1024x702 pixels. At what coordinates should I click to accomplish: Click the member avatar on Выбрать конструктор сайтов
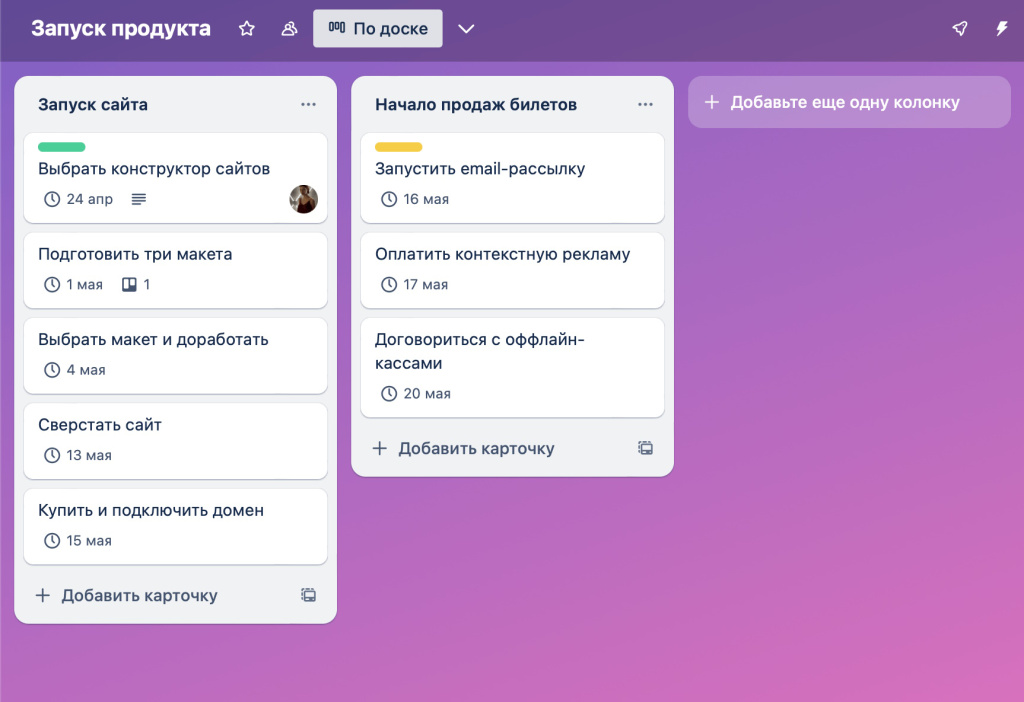click(304, 199)
